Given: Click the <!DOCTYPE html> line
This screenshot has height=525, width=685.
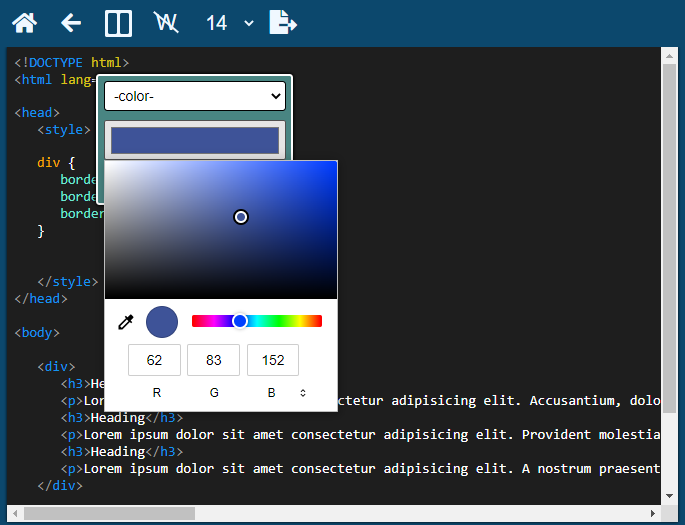Looking at the screenshot, I should [x=72, y=62].
